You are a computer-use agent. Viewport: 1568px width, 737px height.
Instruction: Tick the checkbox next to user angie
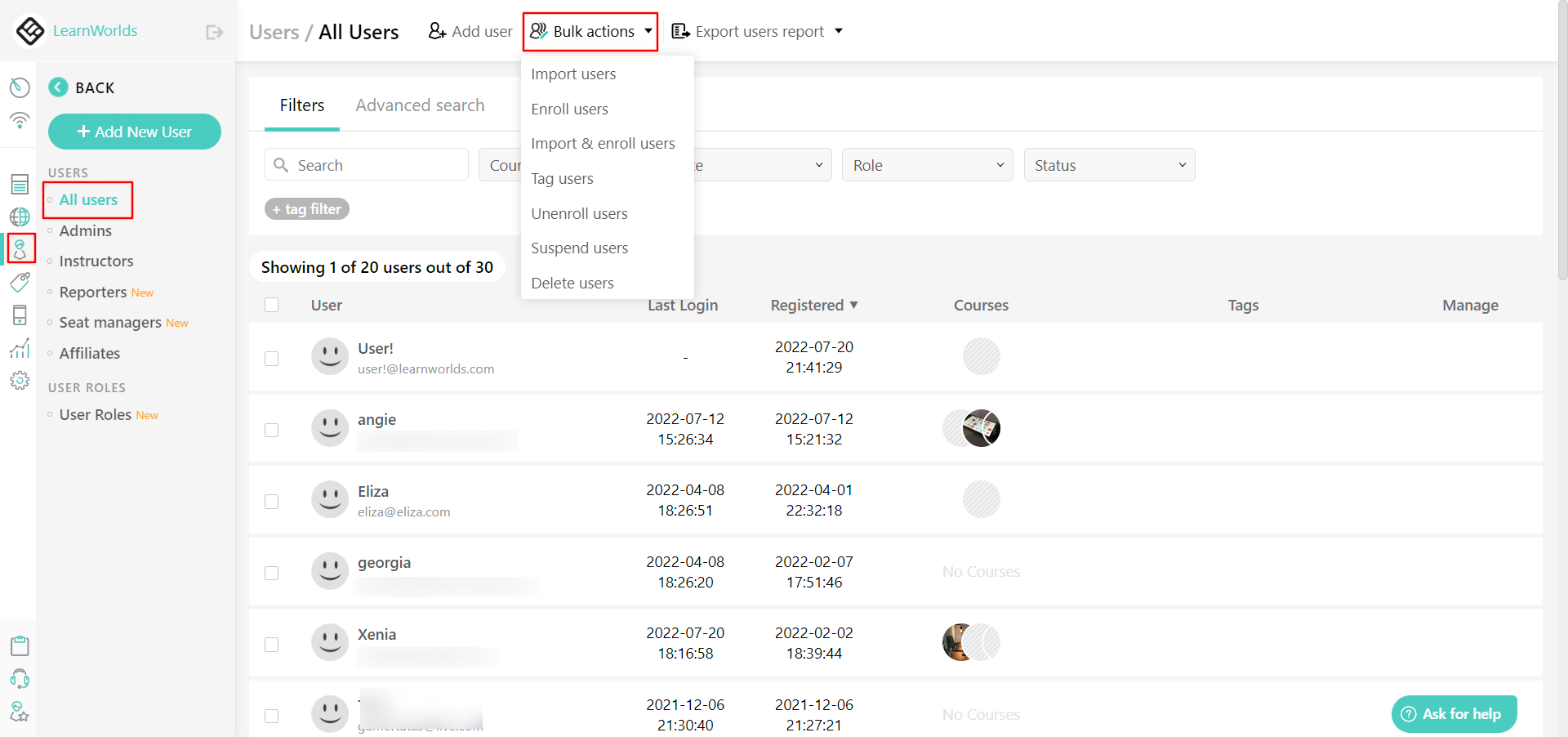coord(272,430)
